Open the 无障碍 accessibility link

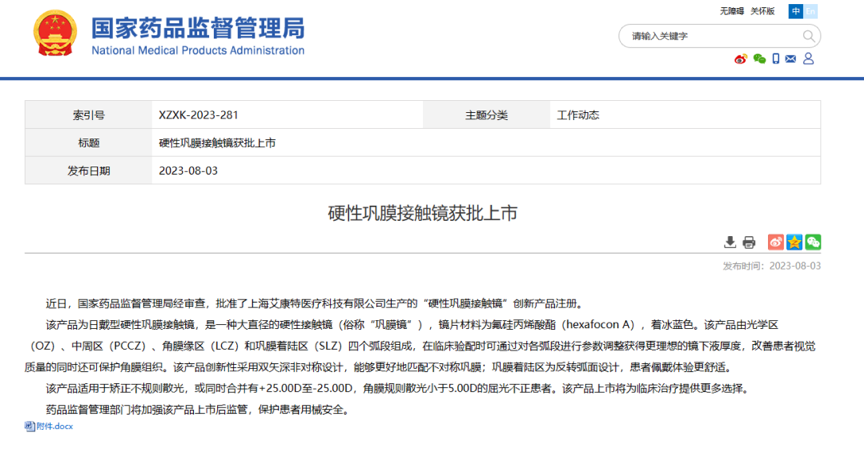pyautogui.click(x=732, y=11)
